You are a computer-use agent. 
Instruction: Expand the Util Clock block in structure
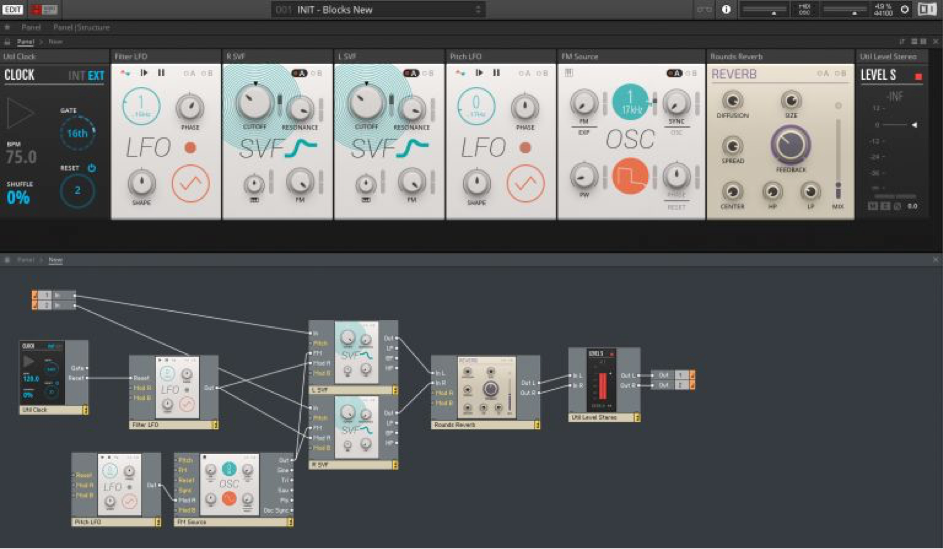point(84,410)
